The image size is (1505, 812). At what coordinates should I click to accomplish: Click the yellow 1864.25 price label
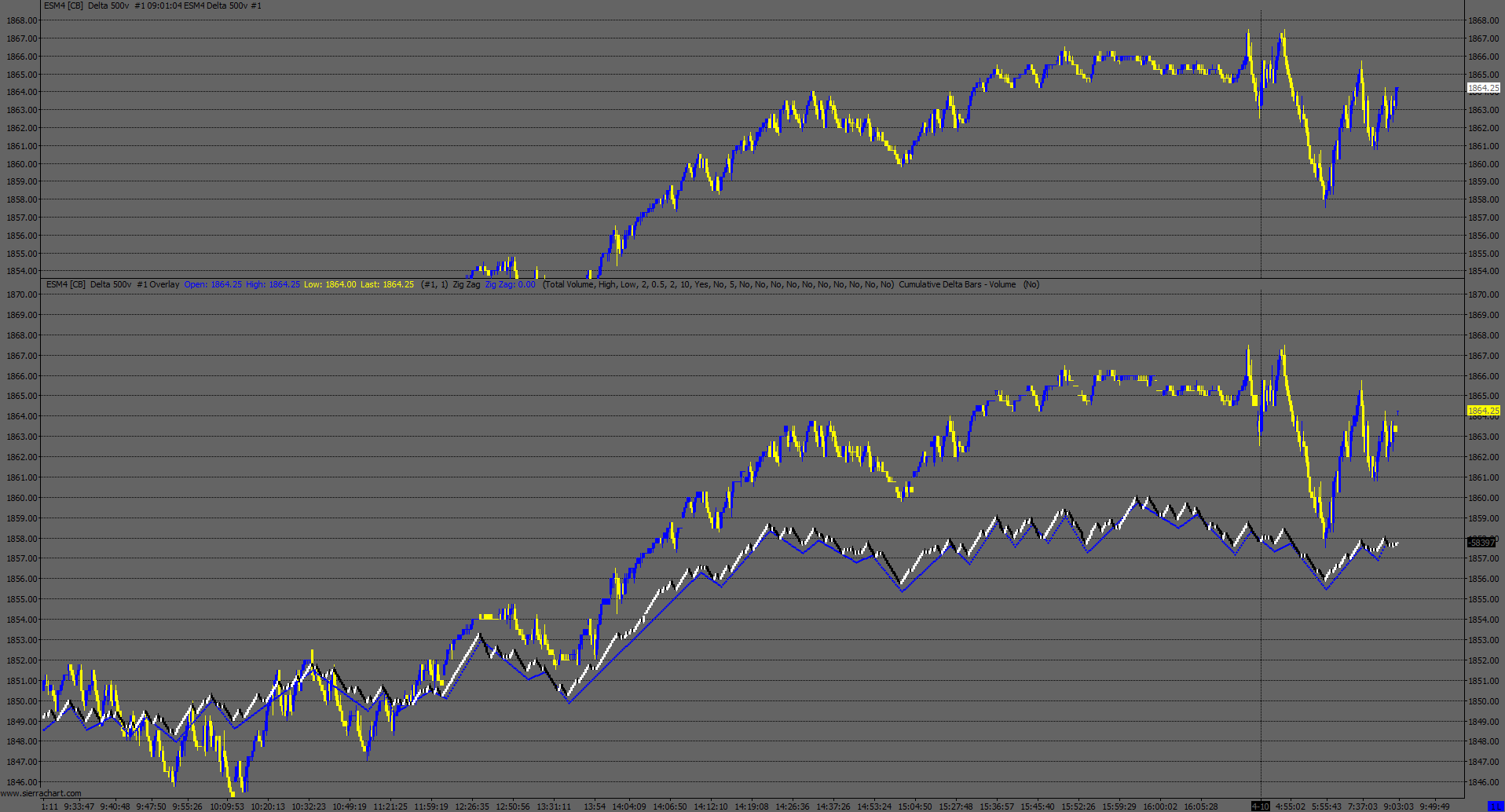point(1483,411)
